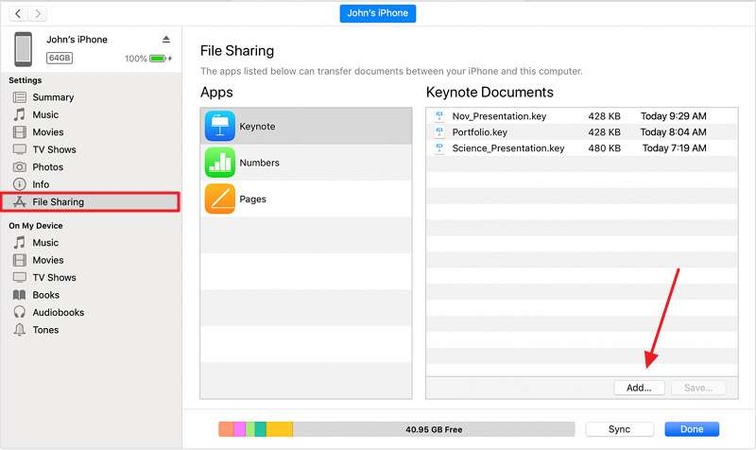Select Pages in the Apps list

pyautogui.click(x=306, y=199)
